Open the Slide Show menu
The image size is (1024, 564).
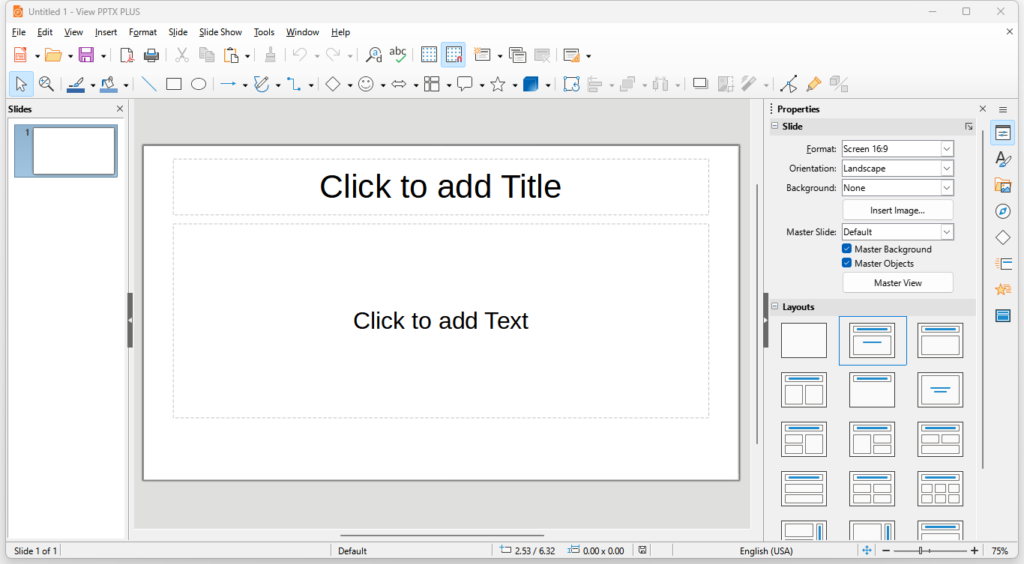220,32
